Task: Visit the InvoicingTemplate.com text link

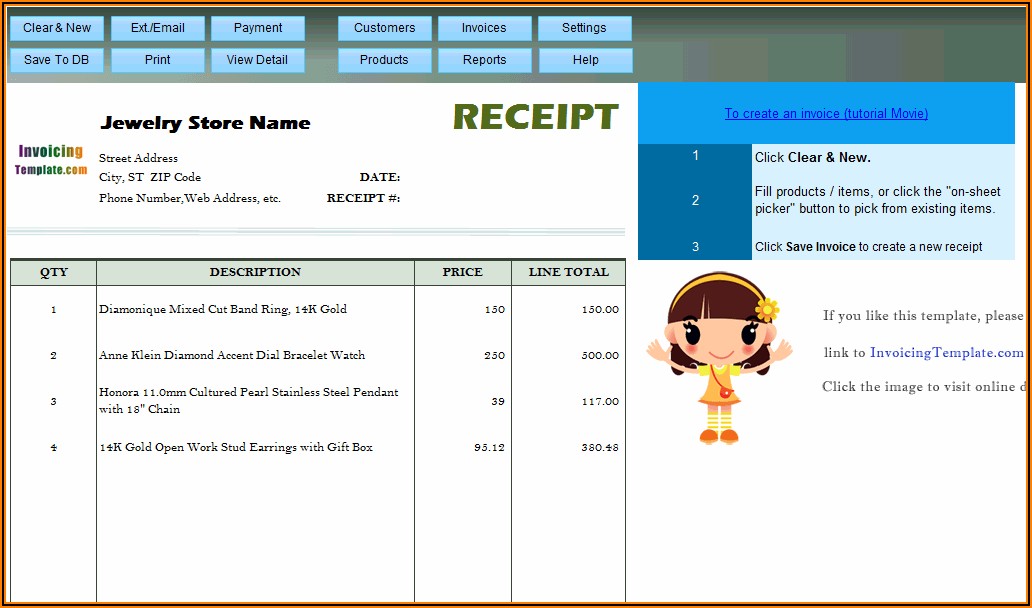Action: (x=946, y=353)
